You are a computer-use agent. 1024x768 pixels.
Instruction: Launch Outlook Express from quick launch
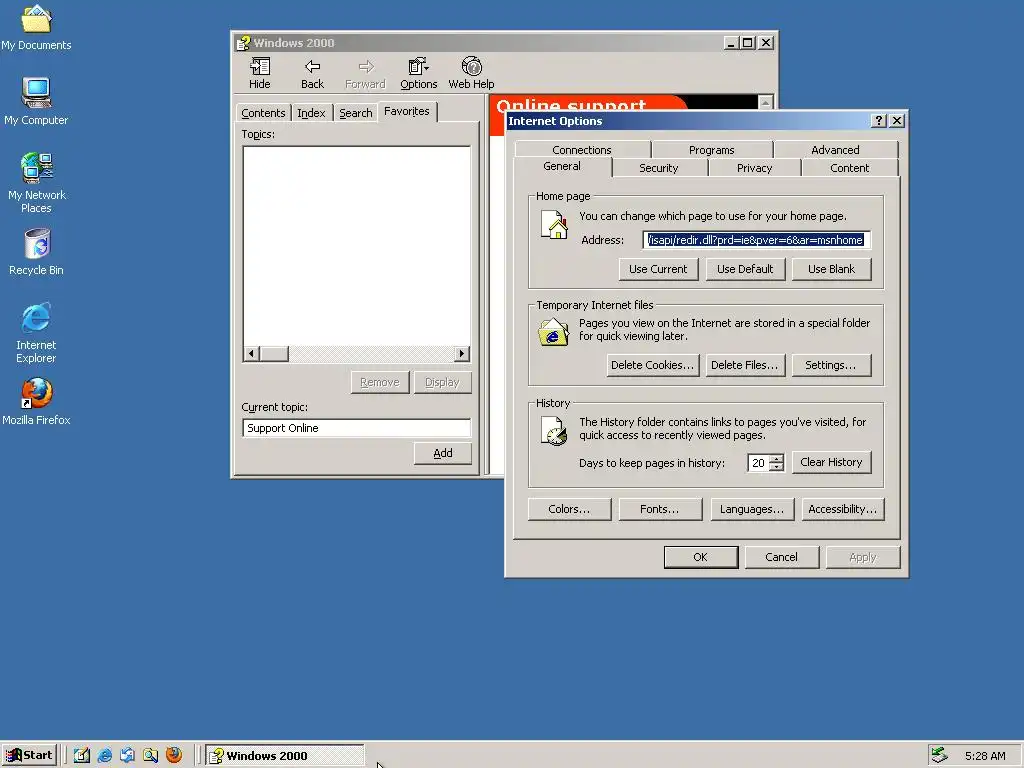pyautogui.click(x=127, y=755)
